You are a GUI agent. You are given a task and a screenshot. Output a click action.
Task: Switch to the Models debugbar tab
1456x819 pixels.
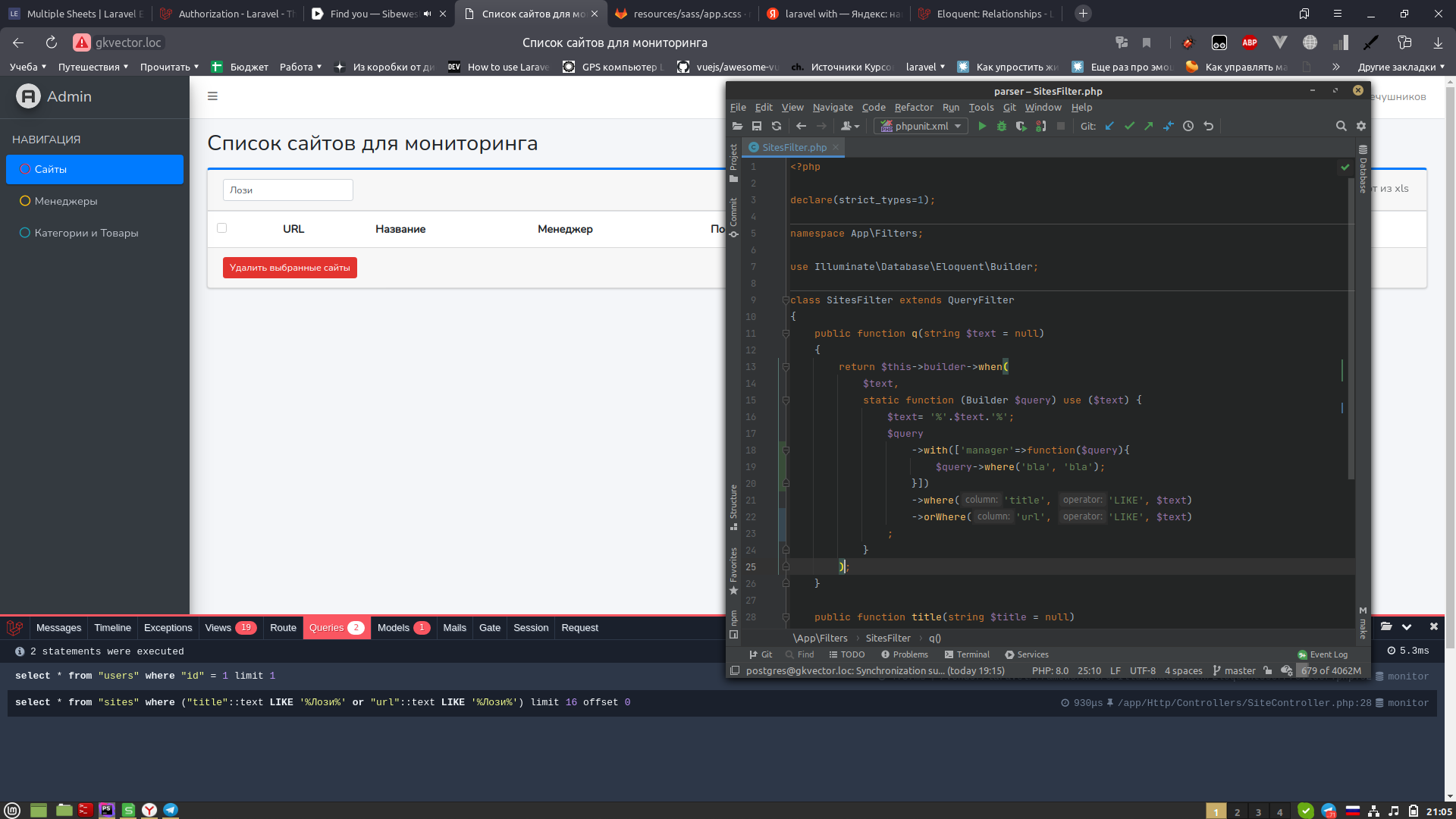(403, 628)
